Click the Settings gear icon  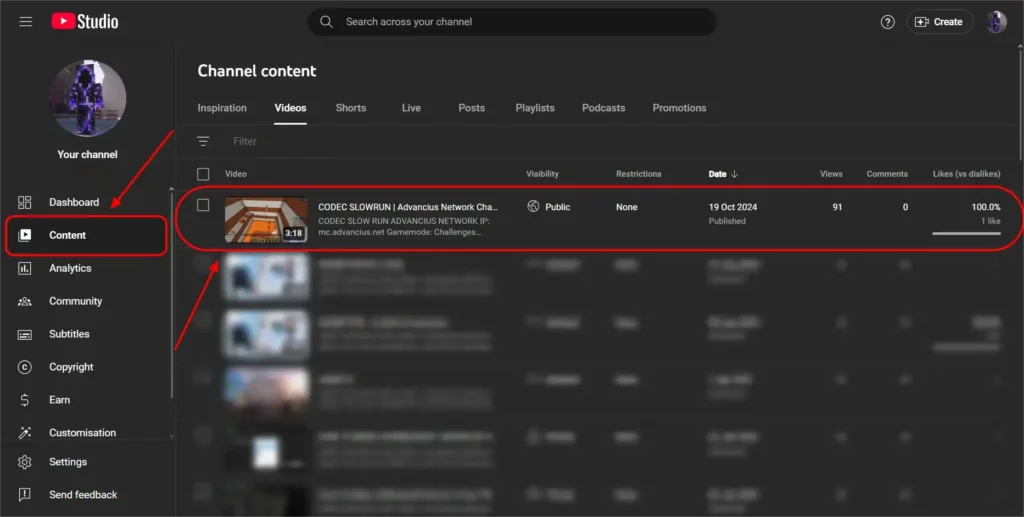pyautogui.click(x=24, y=462)
